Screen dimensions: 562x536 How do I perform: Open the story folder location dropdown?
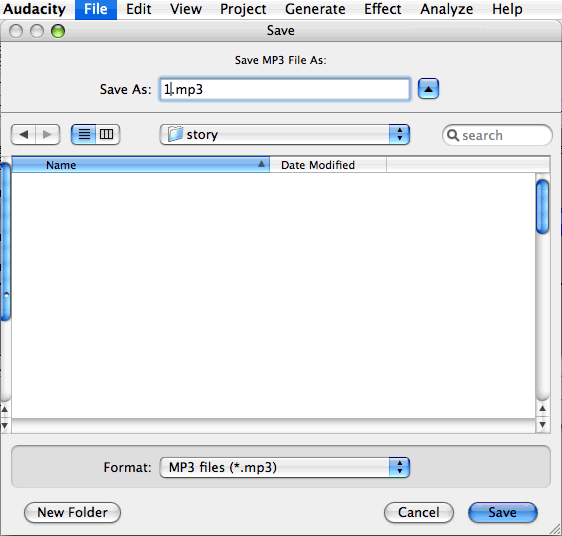tap(285, 134)
